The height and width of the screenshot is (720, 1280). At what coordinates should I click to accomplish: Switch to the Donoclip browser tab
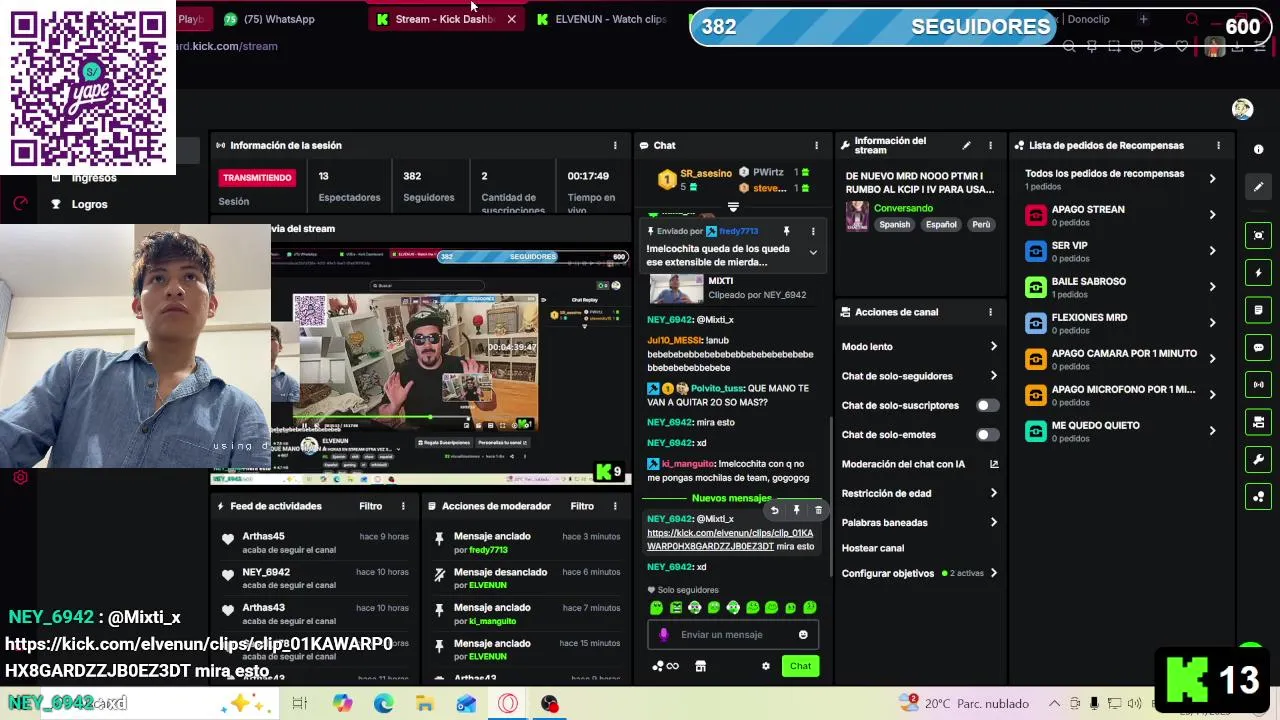pos(1088,19)
